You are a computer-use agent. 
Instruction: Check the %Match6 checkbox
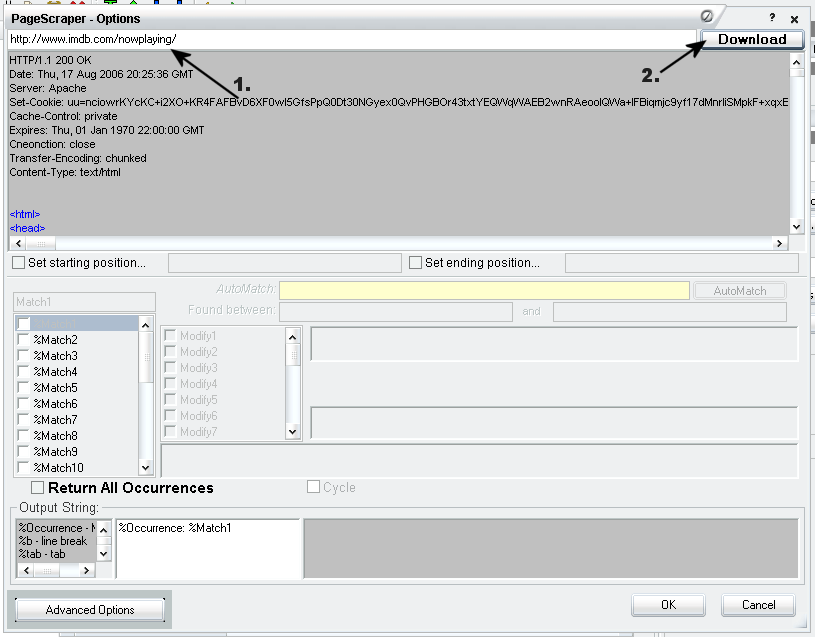tap(23, 404)
